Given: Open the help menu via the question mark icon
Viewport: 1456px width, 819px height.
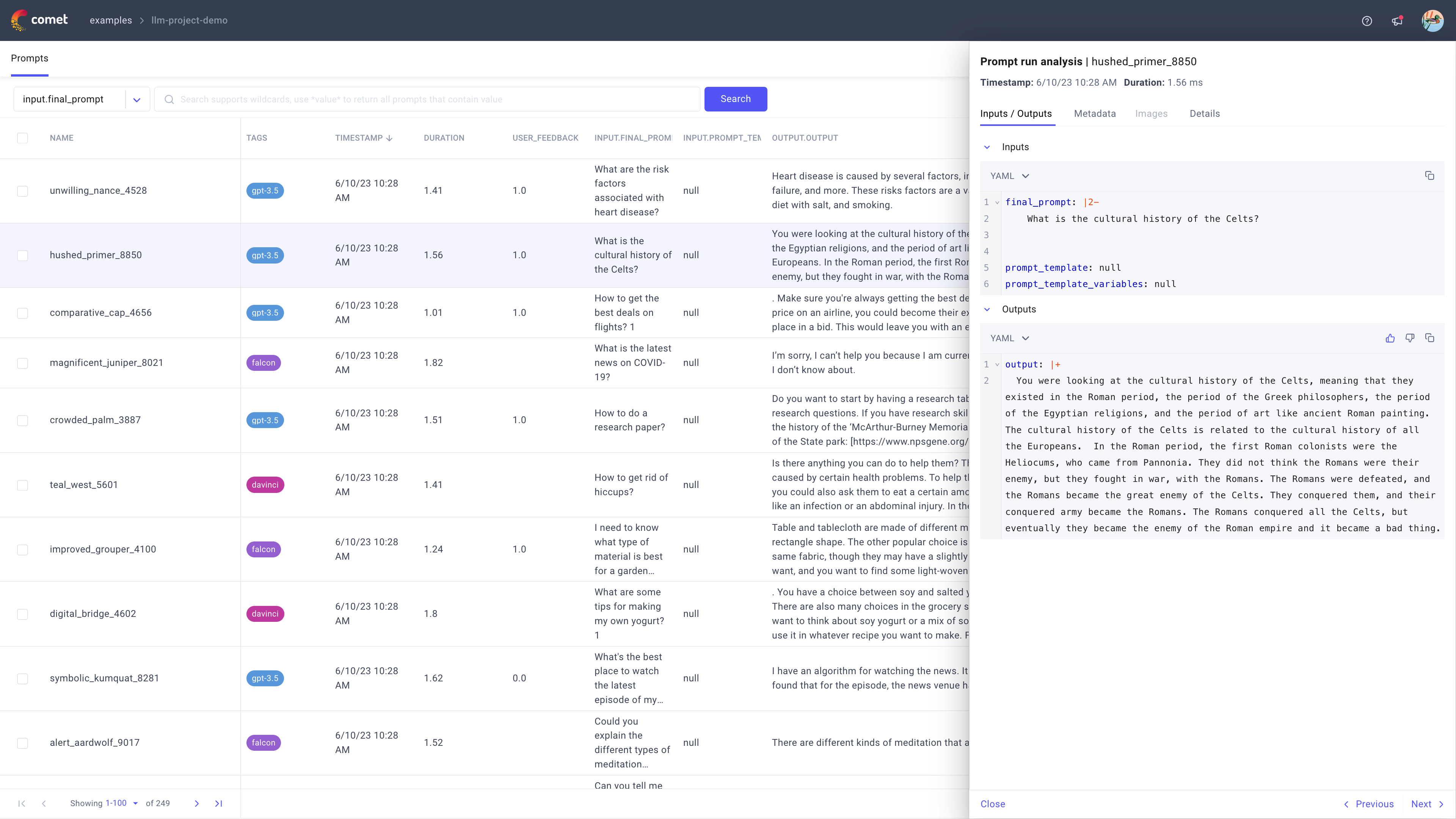Looking at the screenshot, I should point(1367,21).
